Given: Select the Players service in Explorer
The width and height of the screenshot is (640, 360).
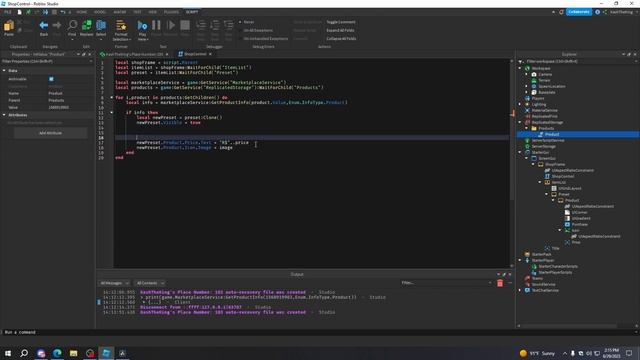Looking at the screenshot, I should [x=538, y=98].
